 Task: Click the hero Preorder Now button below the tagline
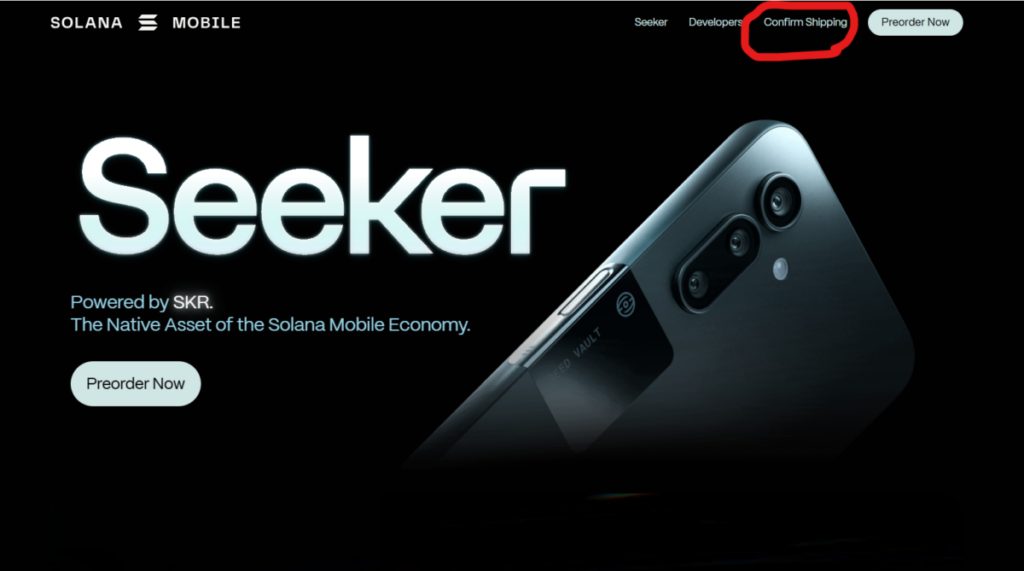(136, 383)
